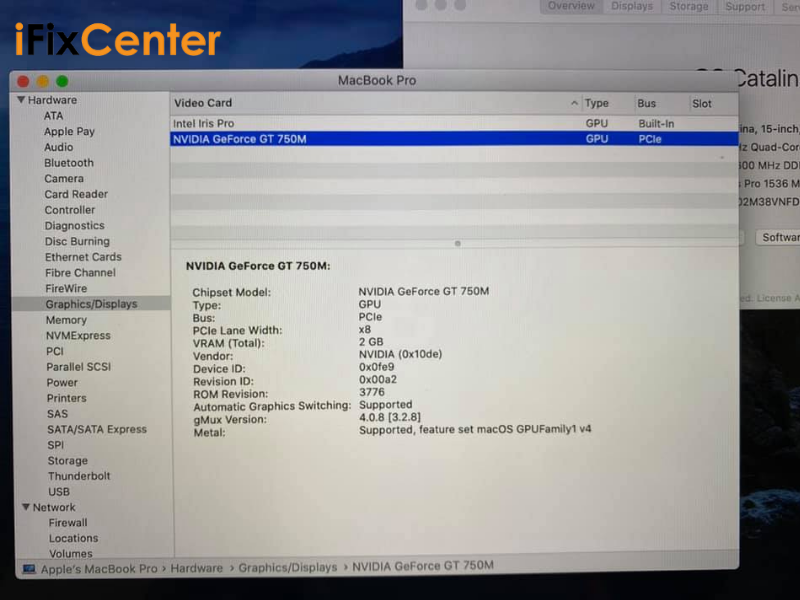Select NVMExpress in the sidebar

(78, 336)
